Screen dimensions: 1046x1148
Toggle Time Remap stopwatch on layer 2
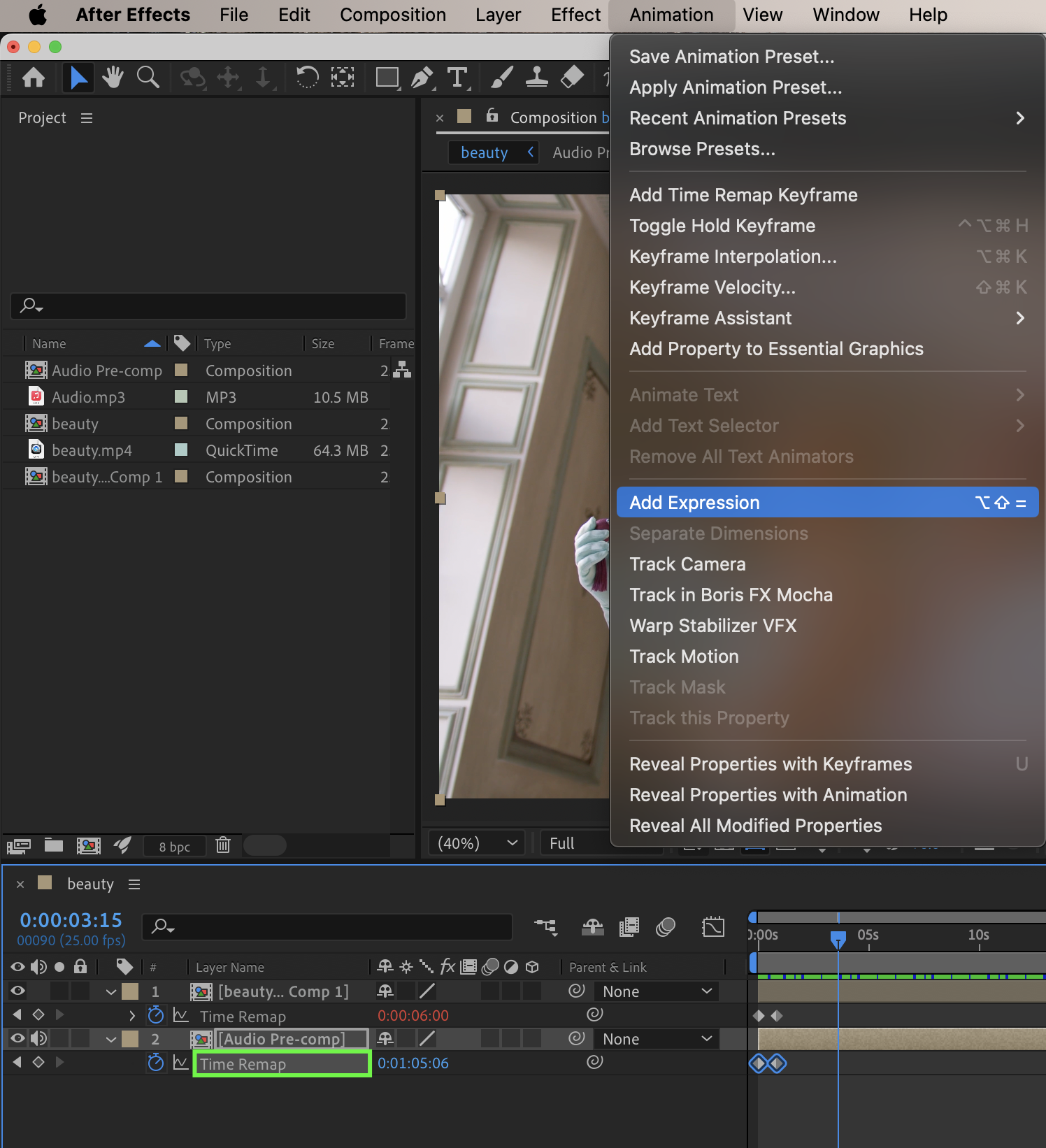coord(156,1063)
